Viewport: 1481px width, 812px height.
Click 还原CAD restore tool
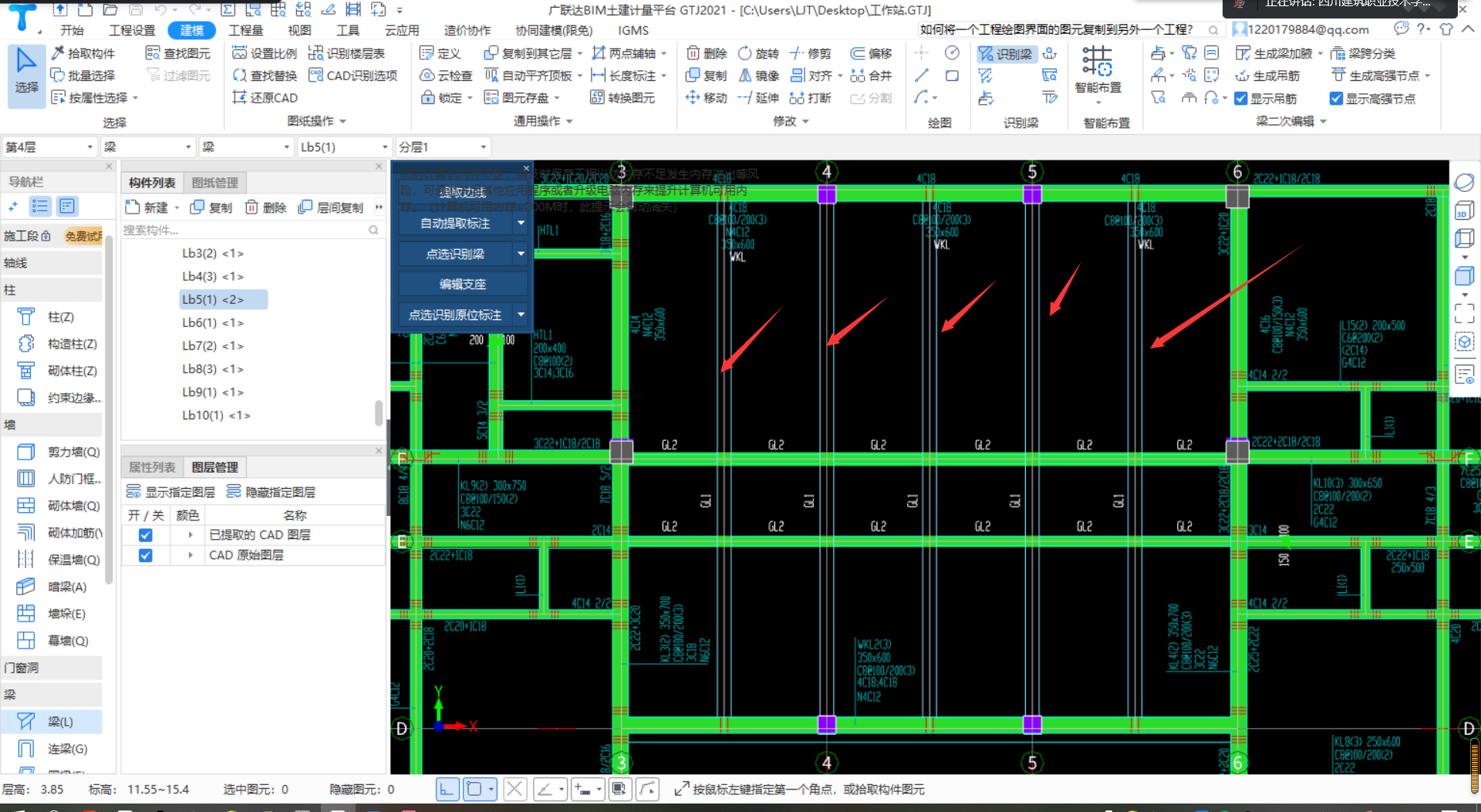pos(265,98)
